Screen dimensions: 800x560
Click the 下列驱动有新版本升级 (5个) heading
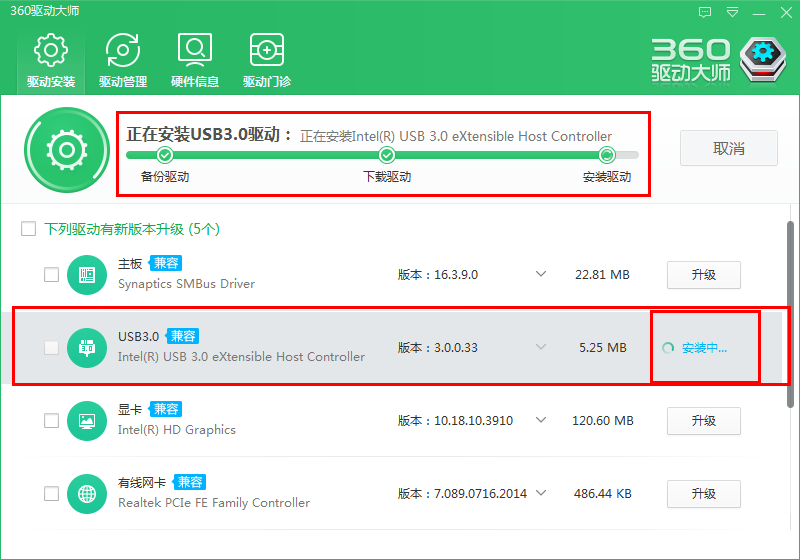[132, 229]
